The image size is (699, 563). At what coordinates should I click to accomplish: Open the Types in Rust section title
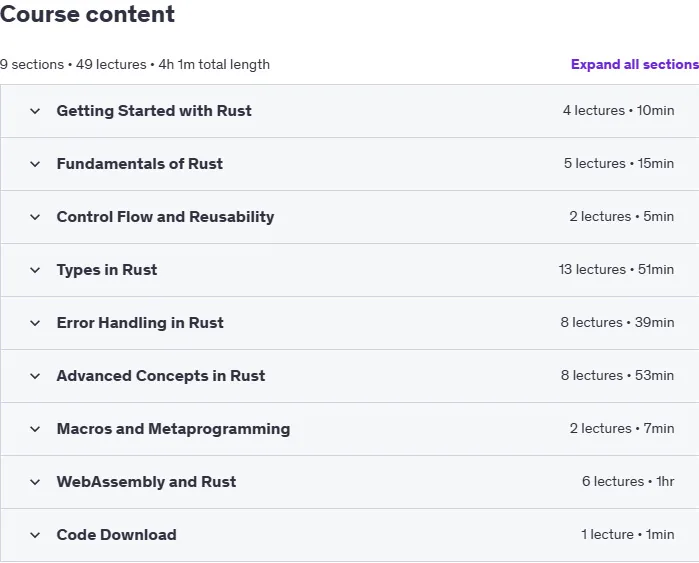coord(107,270)
